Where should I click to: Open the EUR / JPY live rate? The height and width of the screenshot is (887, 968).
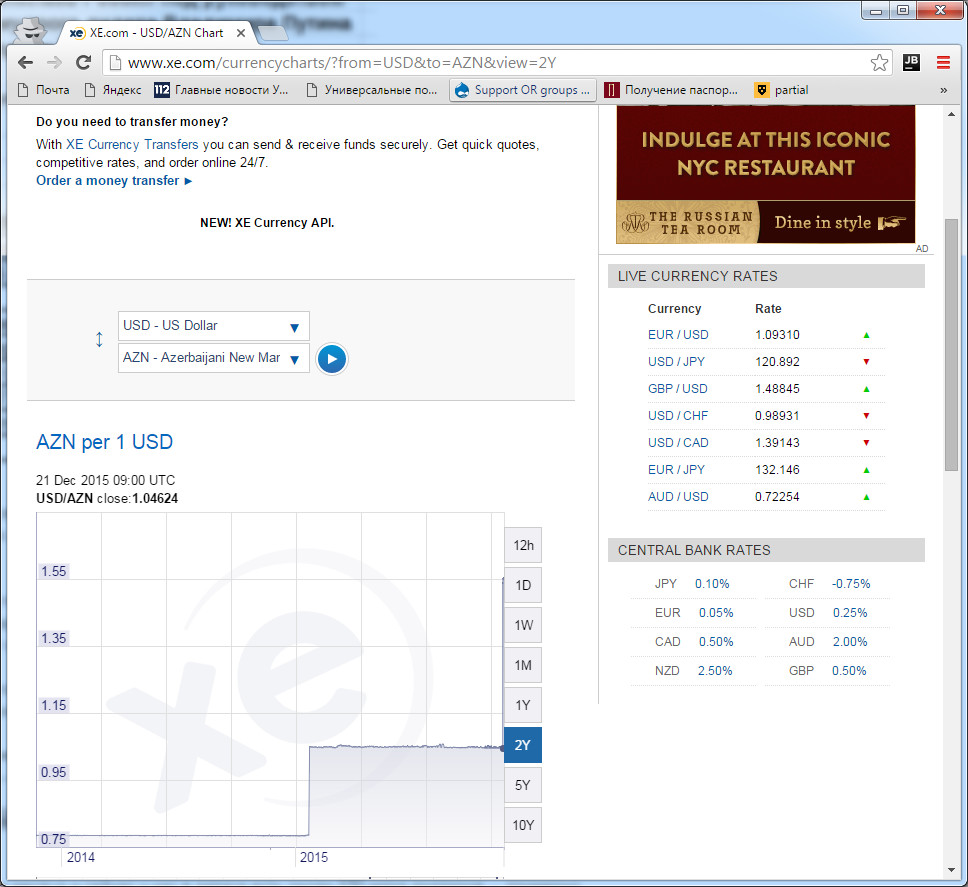[676, 470]
